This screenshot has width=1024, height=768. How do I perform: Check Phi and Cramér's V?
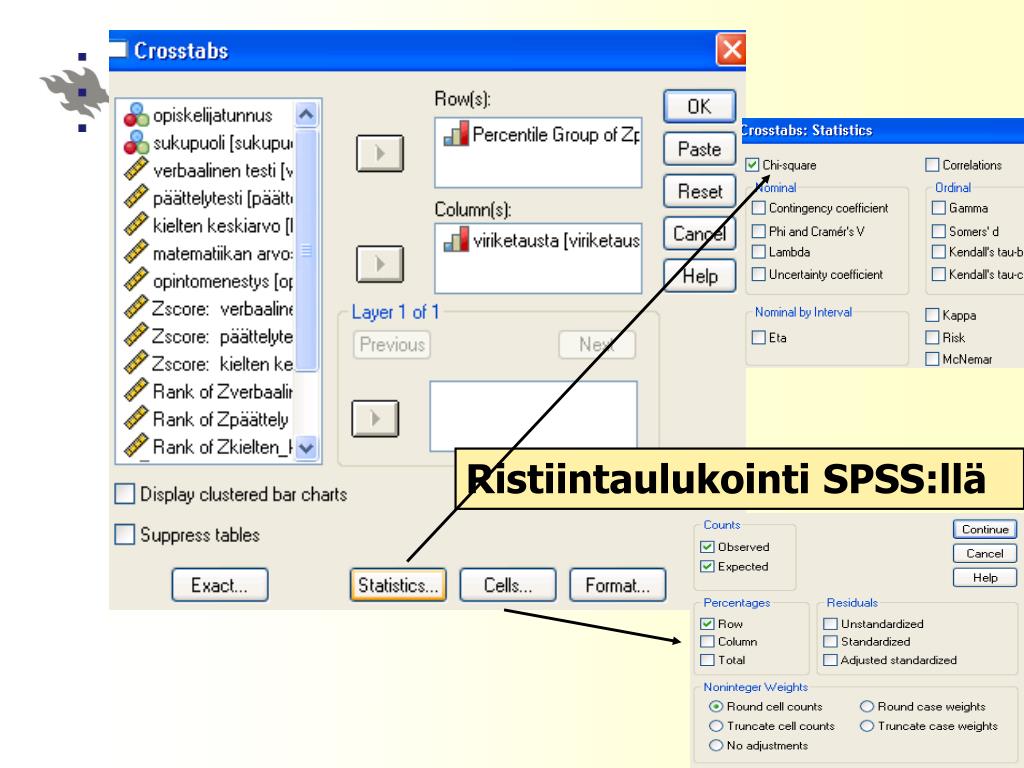[x=759, y=231]
